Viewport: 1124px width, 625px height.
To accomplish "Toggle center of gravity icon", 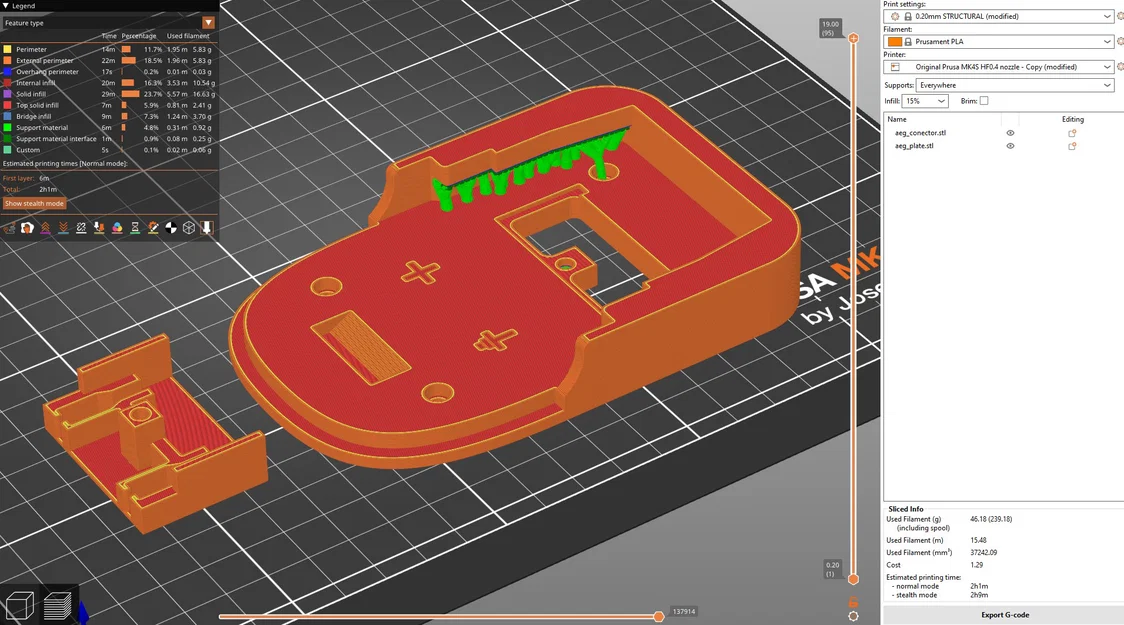I will point(171,228).
